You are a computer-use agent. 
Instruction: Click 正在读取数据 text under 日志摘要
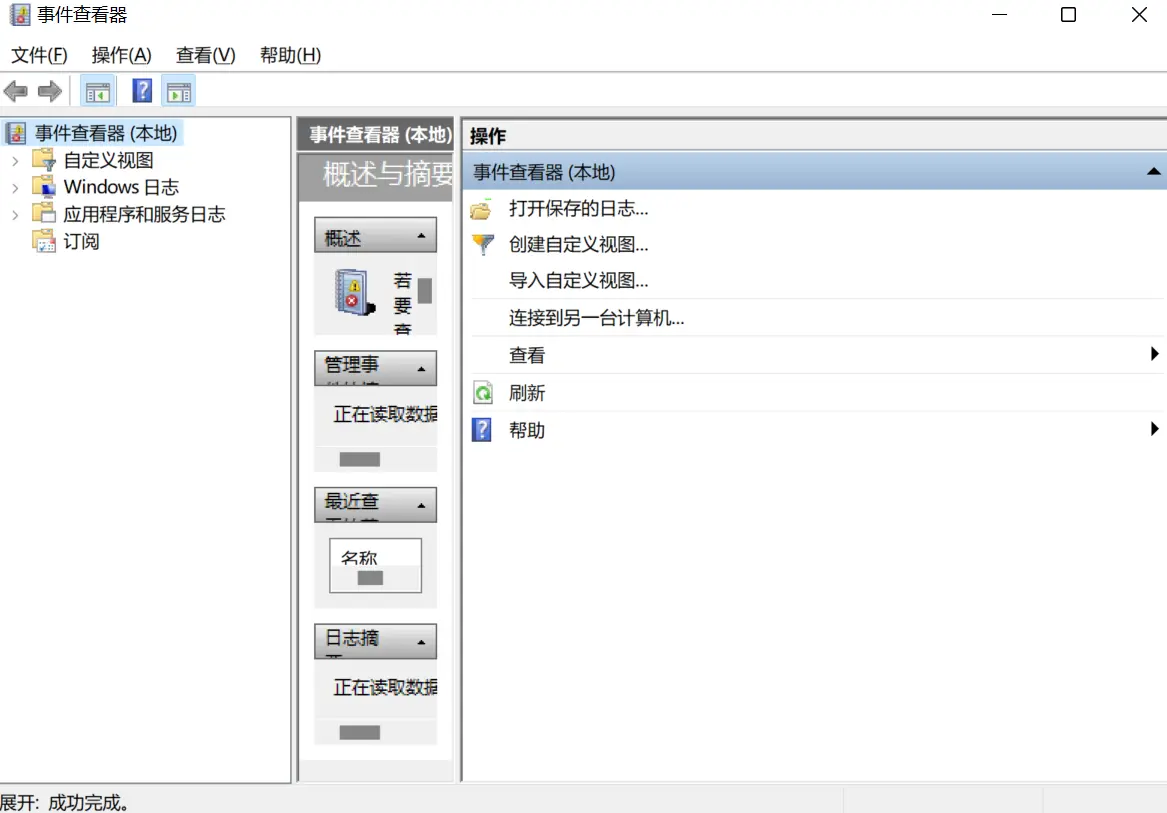386,687
